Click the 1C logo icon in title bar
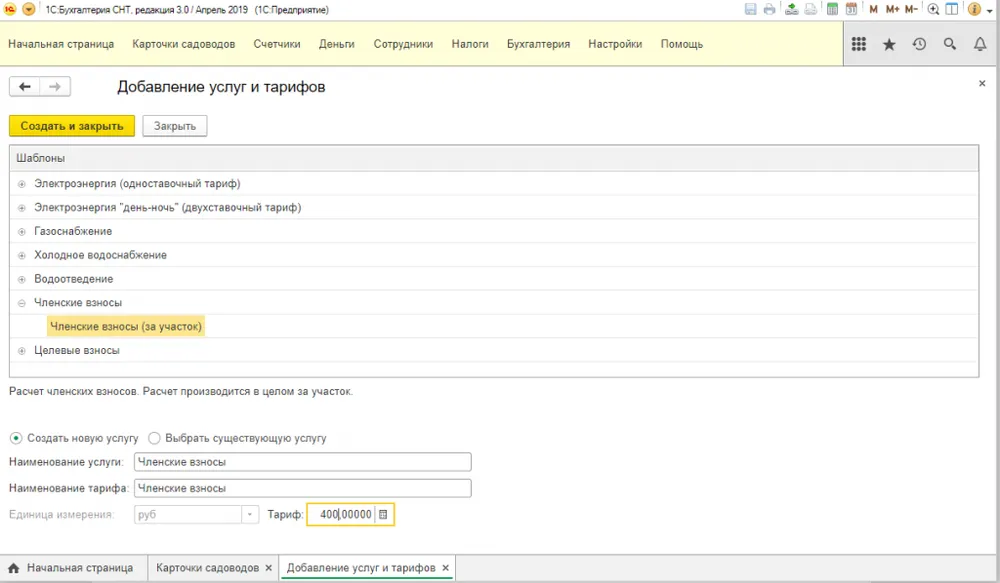This screenshot has width=1000, height=583. coord(10,9)
